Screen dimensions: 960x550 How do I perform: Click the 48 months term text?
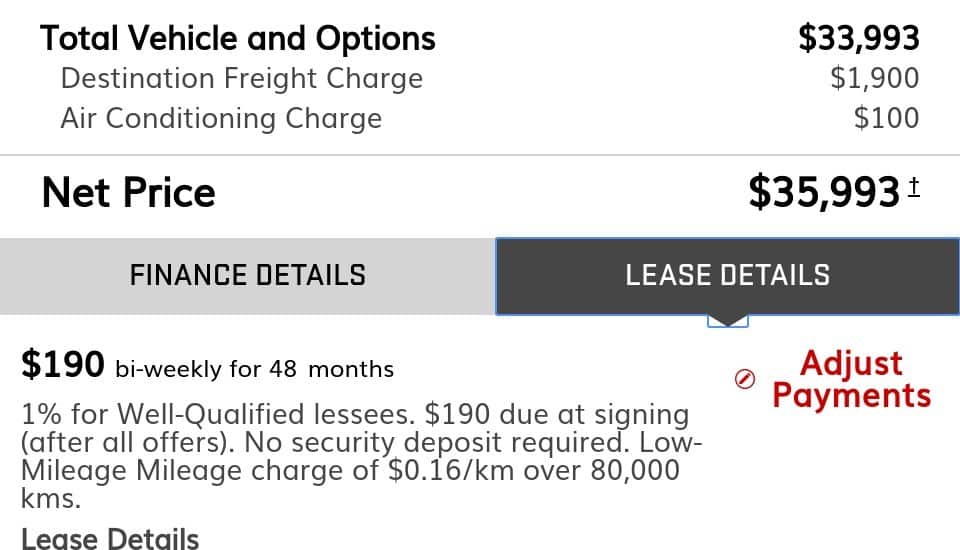(x=331, y=369)
